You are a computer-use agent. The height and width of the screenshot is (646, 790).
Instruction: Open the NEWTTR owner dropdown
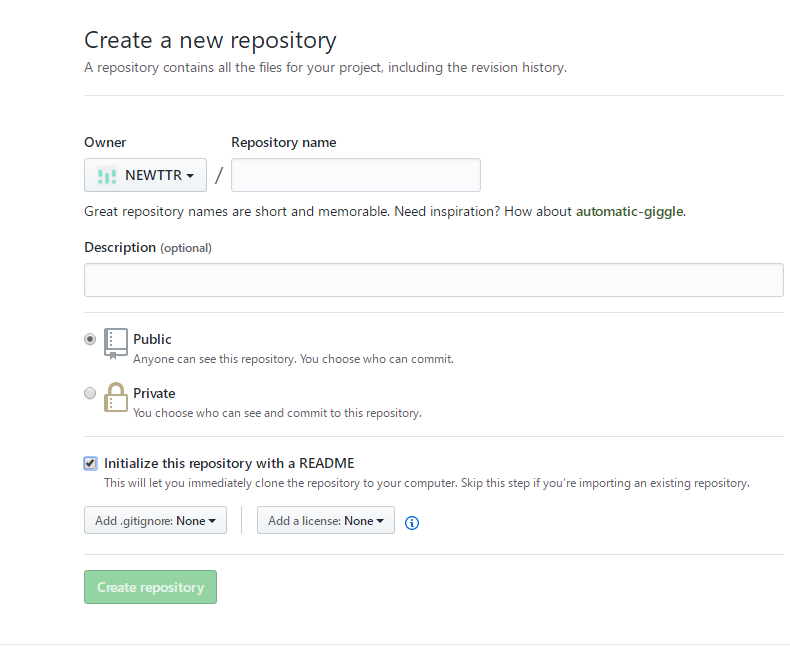pyautogui.click(x=145, y=175)
